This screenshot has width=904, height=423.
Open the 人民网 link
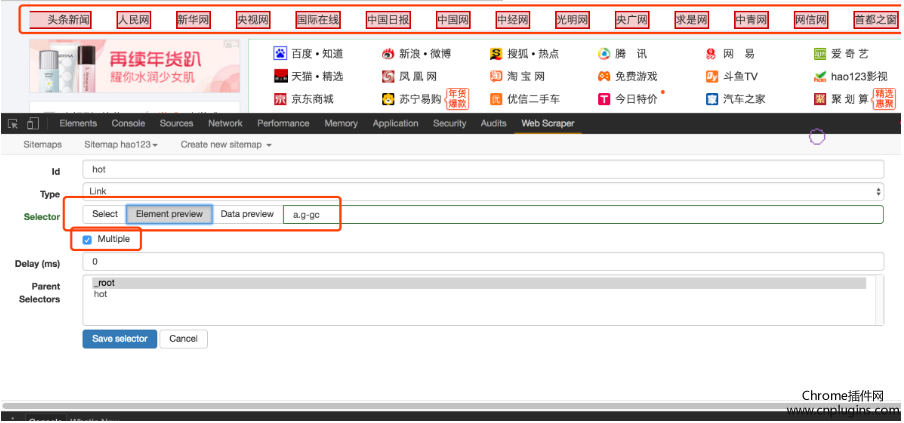[x=134, y=21]
